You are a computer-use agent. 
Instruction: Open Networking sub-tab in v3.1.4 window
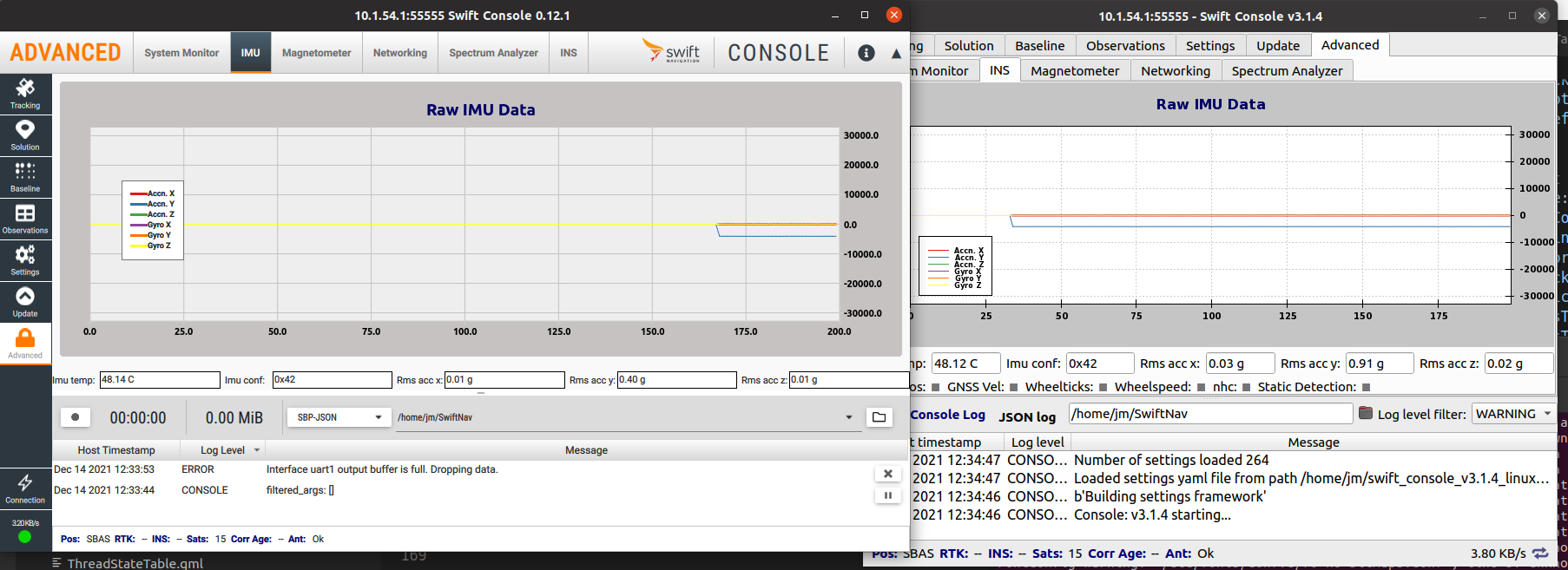pyautogui.click(x=1176, y=71)
